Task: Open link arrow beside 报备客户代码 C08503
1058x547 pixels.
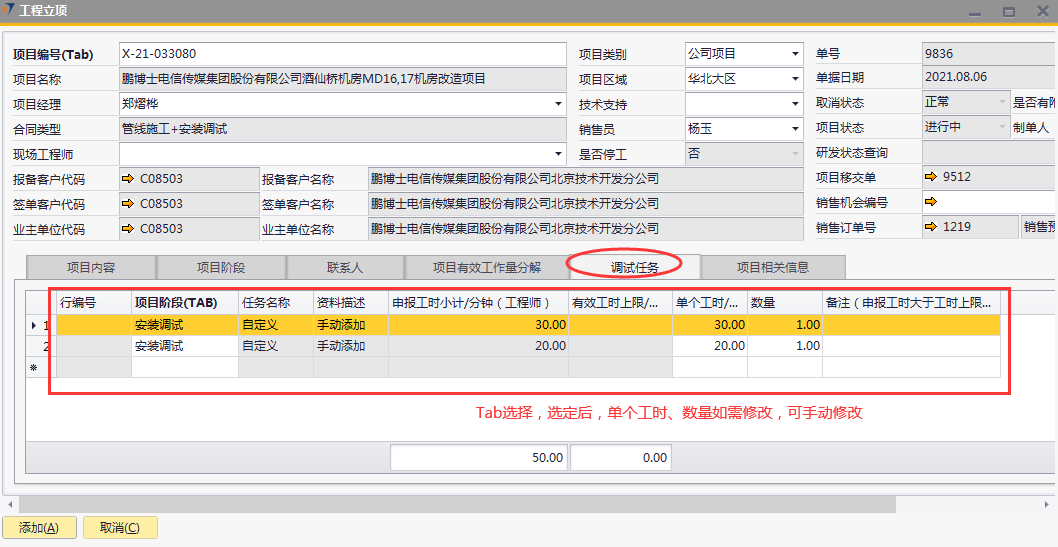Action: 128,179
